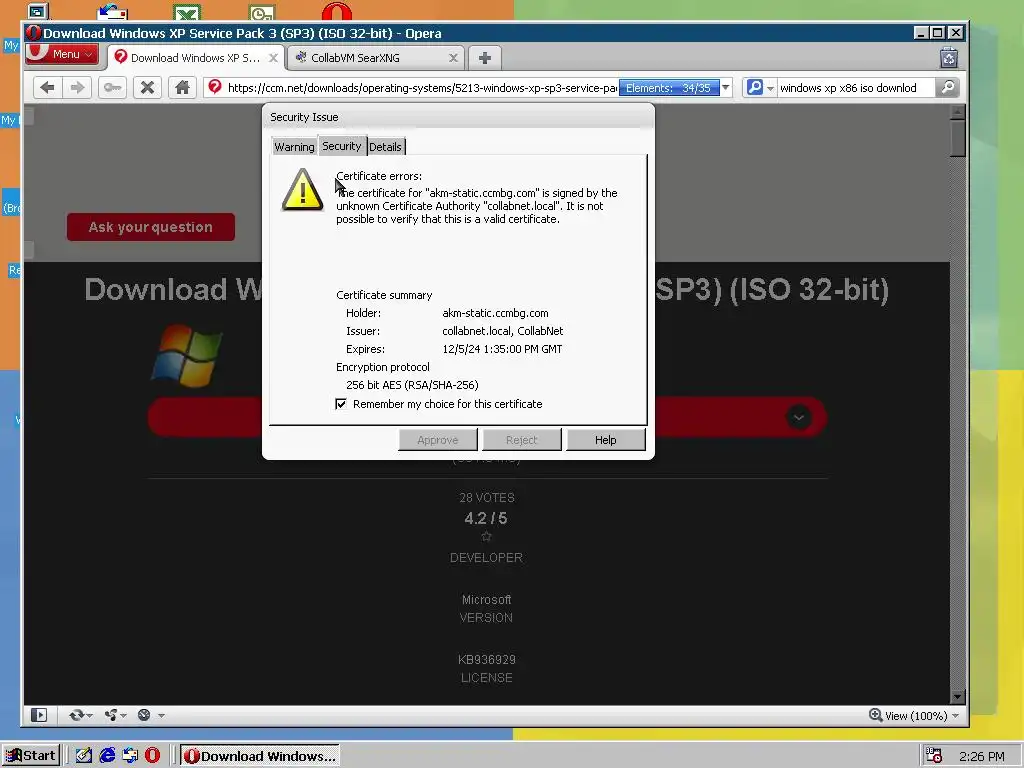Click the first quick launch notepad icon
The height and width of the screenshot is (768, 1024).
click(84, 756)
